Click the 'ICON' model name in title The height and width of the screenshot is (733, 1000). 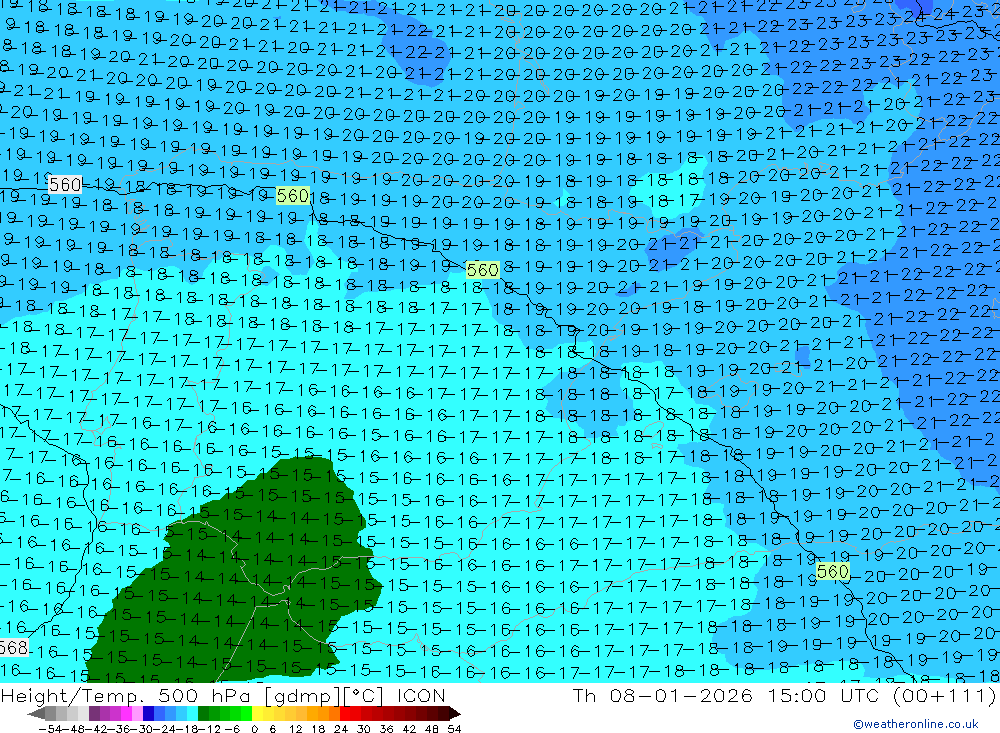(421, 695)
